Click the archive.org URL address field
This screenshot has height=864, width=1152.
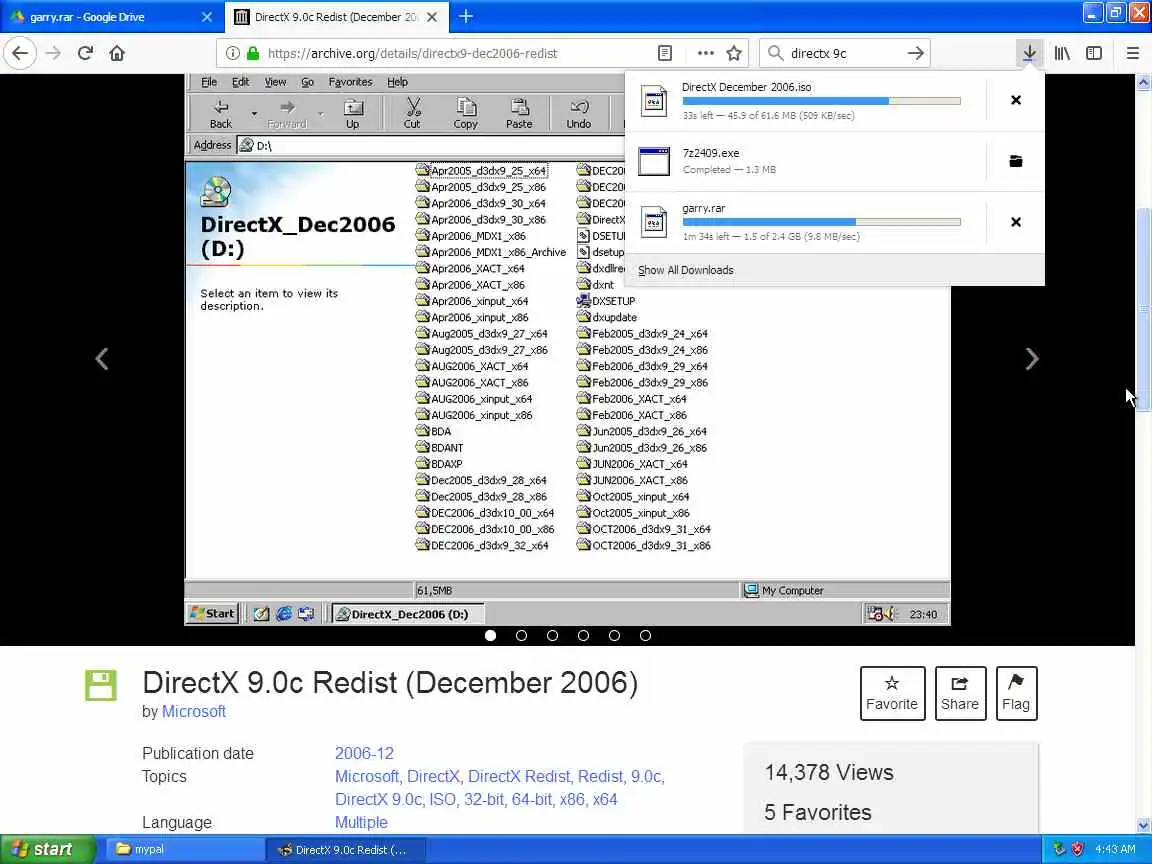(x=412, y=53)
